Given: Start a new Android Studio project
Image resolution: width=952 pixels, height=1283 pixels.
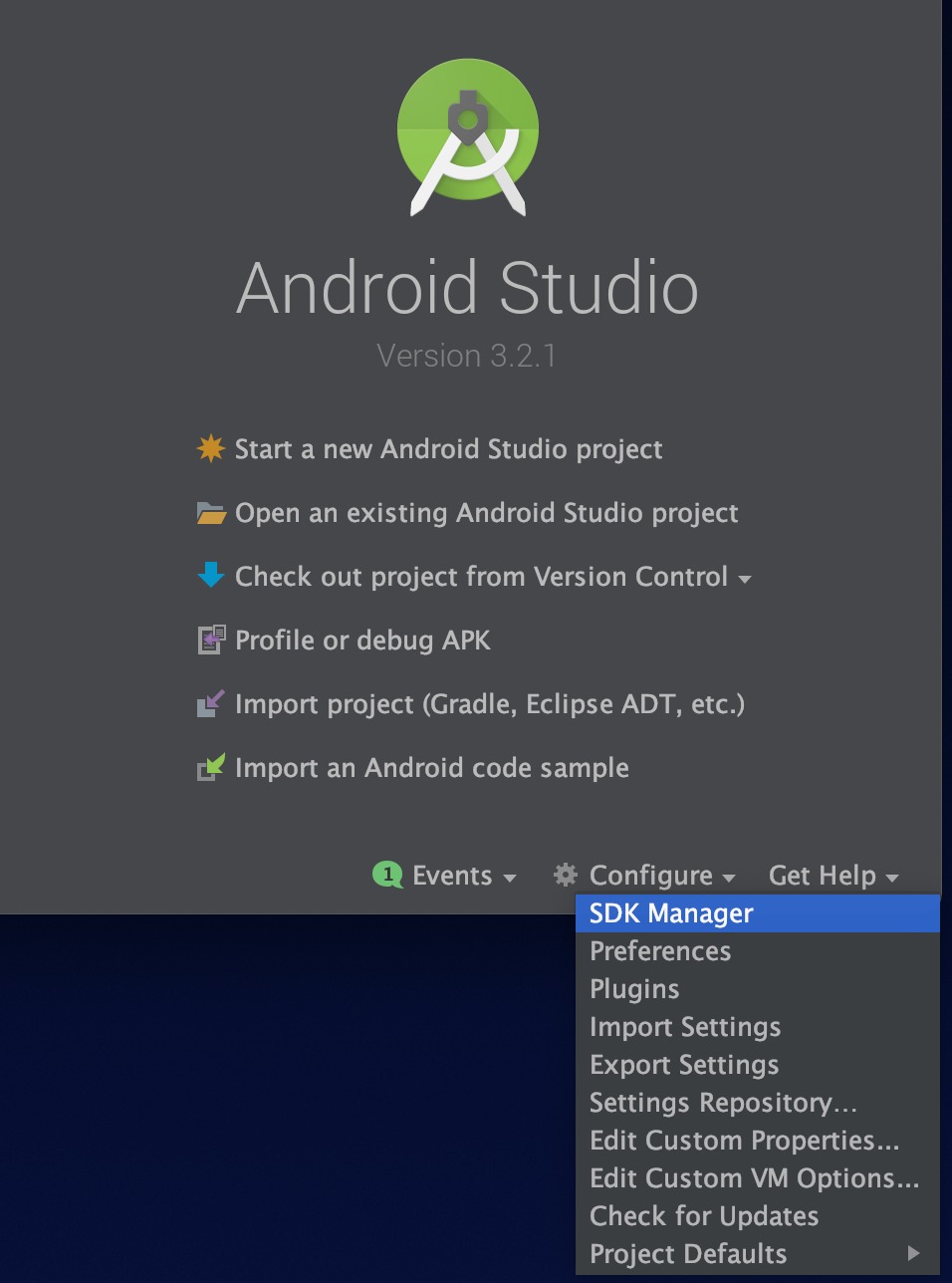Looking at the screenshot, I should [x=448, y=449].
